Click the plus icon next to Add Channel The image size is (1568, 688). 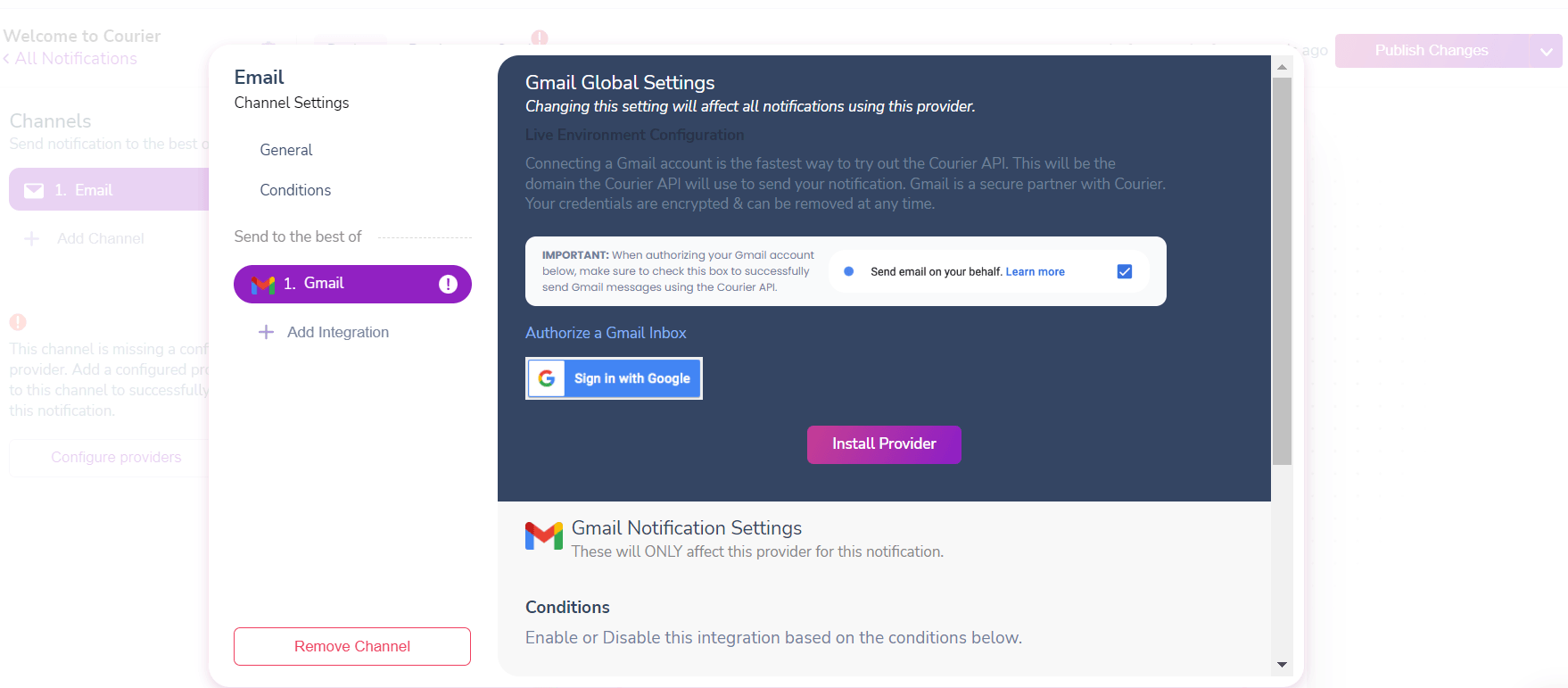[32, 237]
